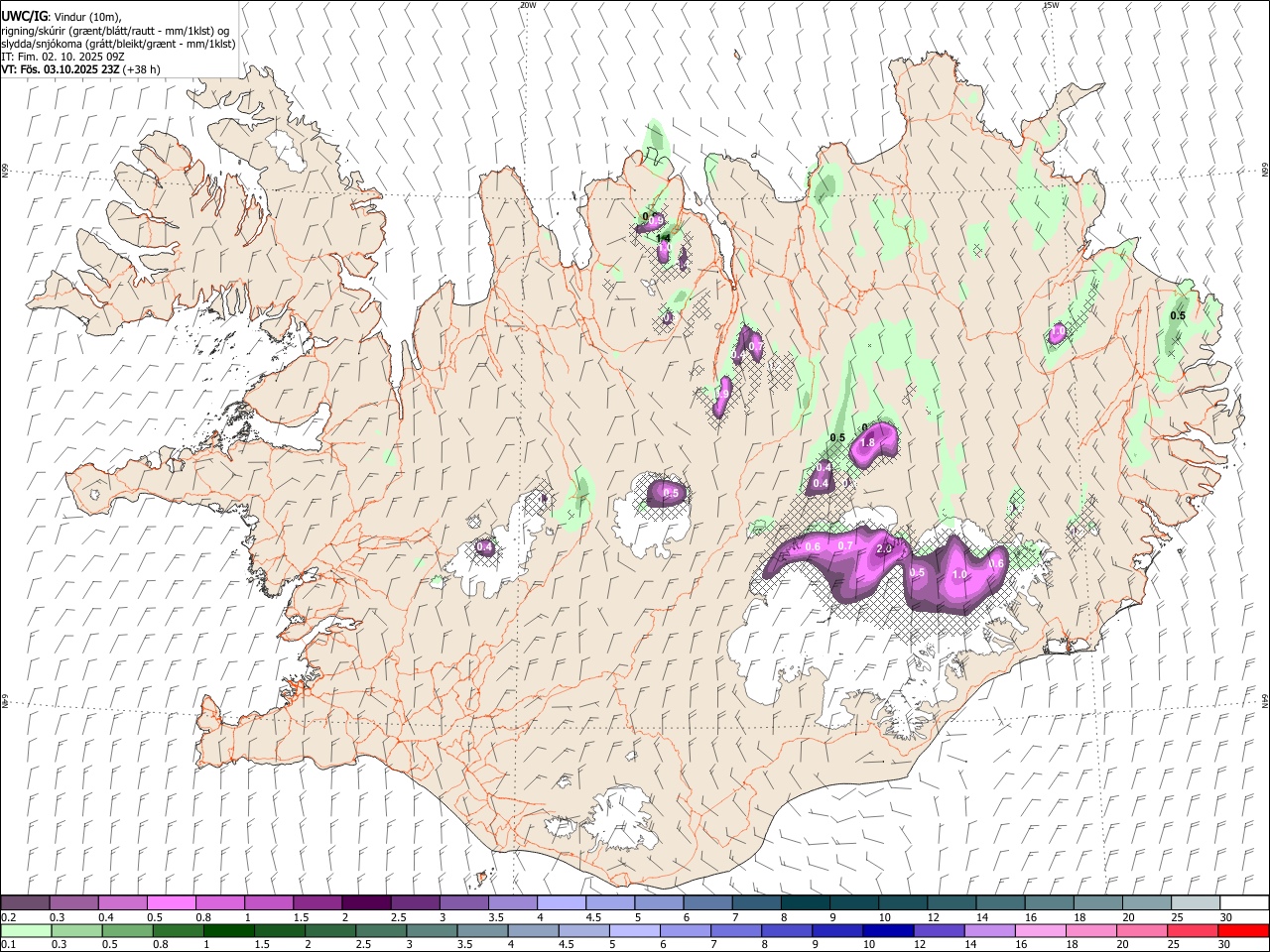Viewport: 1270px width, 952px height.
Task: Select the white 30 swatch in snow scale
Action: [x=1244, y=903]
